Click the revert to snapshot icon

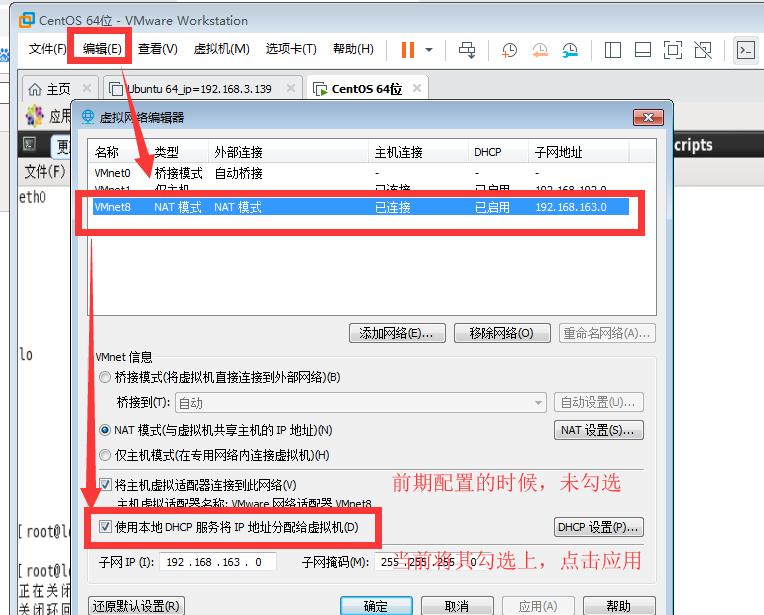(x=539, y=50)
